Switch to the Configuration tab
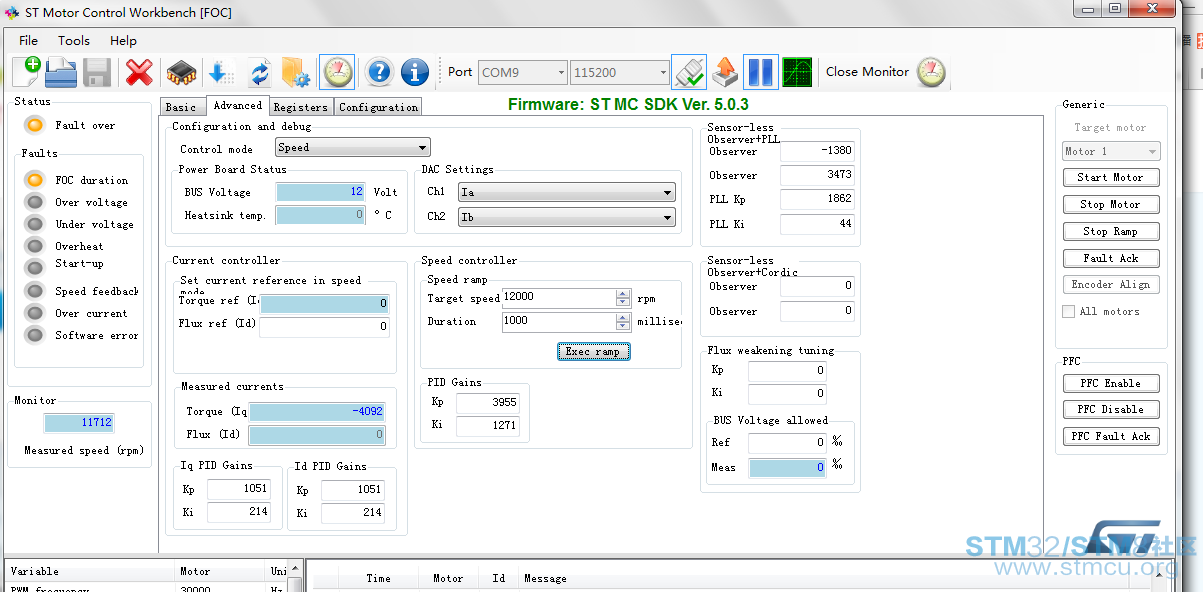Image resolution: width=1203 pixels, height=592 pixels. [x=378, y=107]
